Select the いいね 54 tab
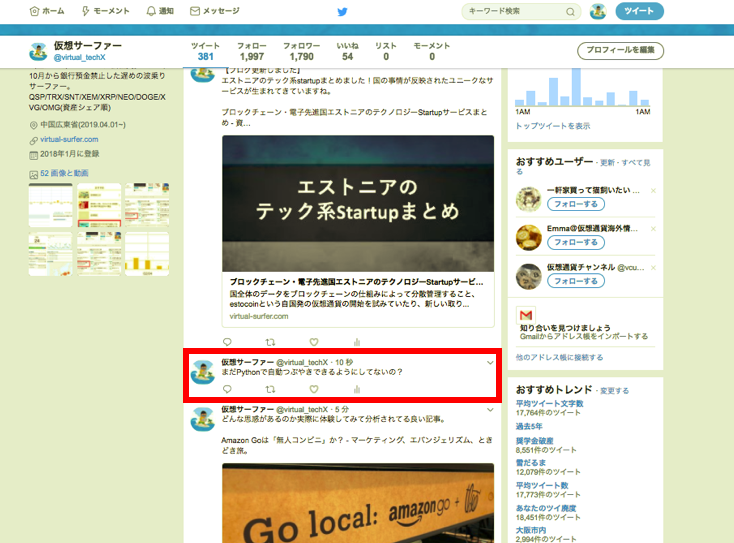 tap(347, 51)
